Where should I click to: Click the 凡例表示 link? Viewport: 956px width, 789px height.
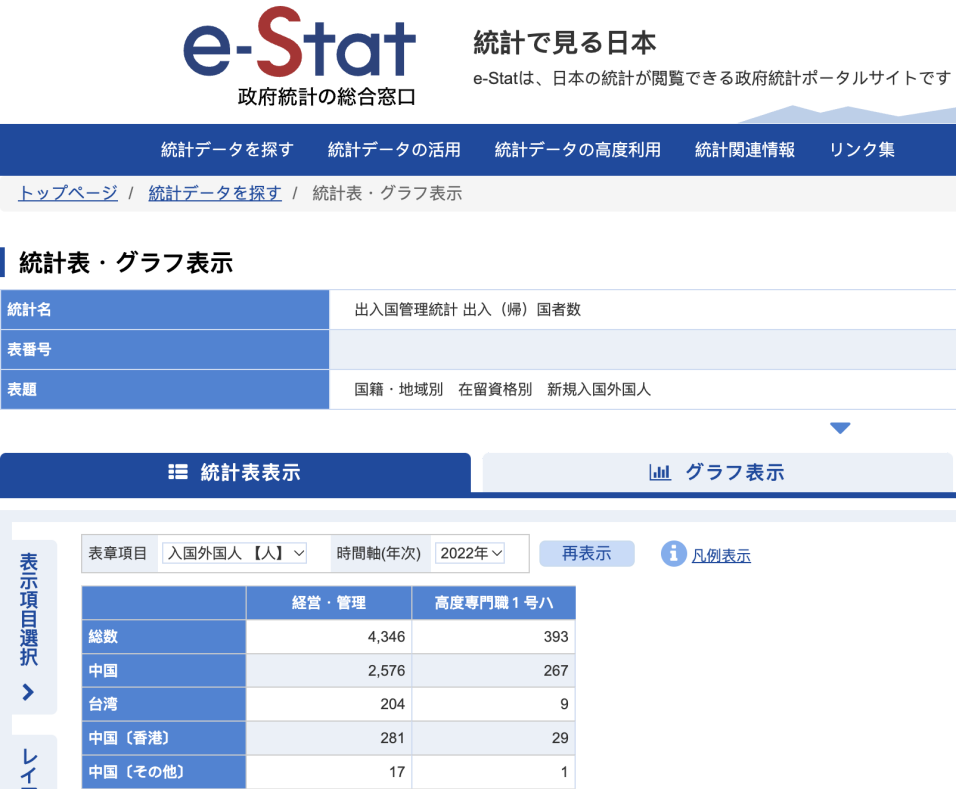pyautogui.click(x=720, y=553)
